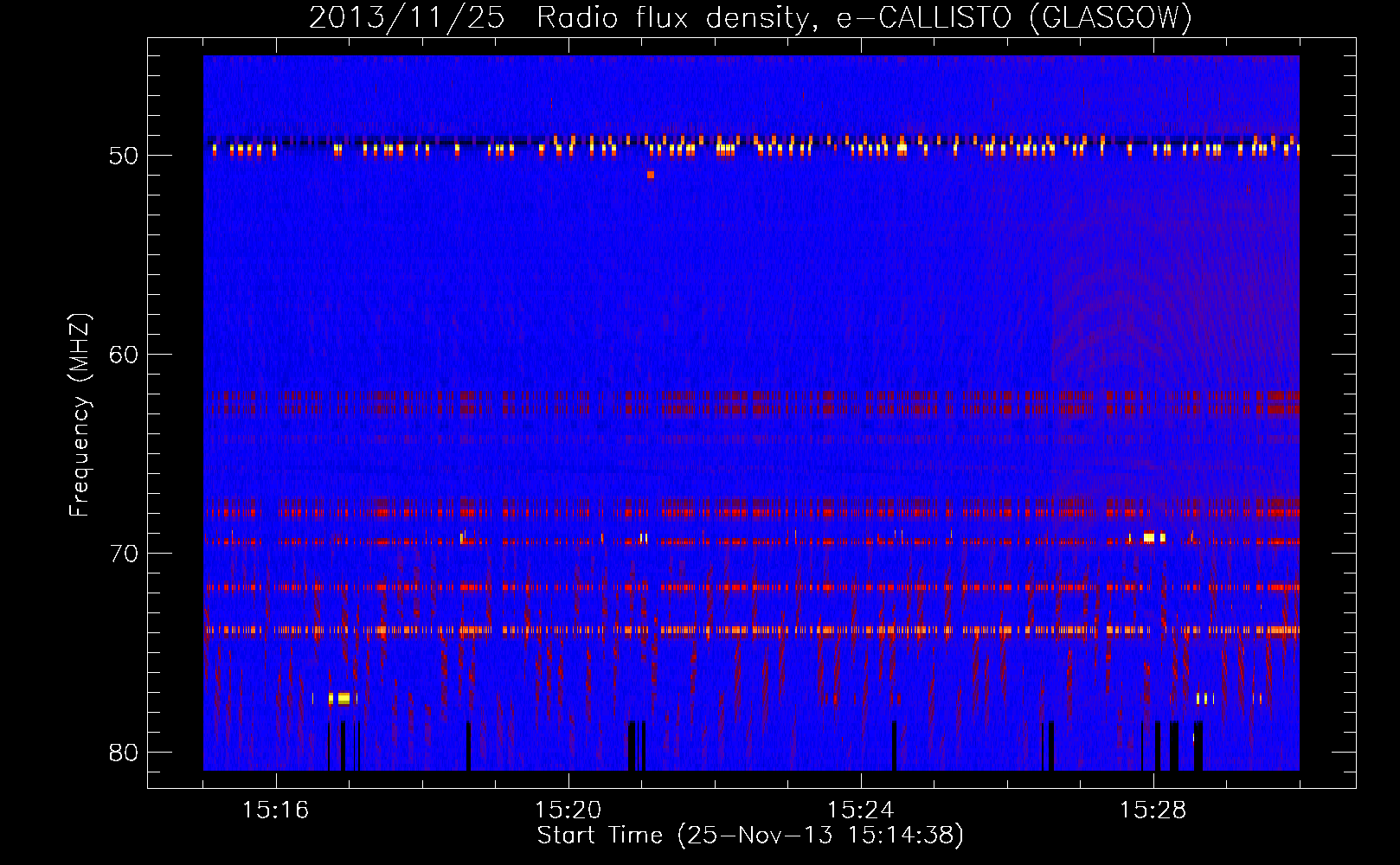Click the 'Start Time (25-Nov-13 15:14:38)' label
Viewport: 1400px width, 865px height.
(x=750, y=836)
